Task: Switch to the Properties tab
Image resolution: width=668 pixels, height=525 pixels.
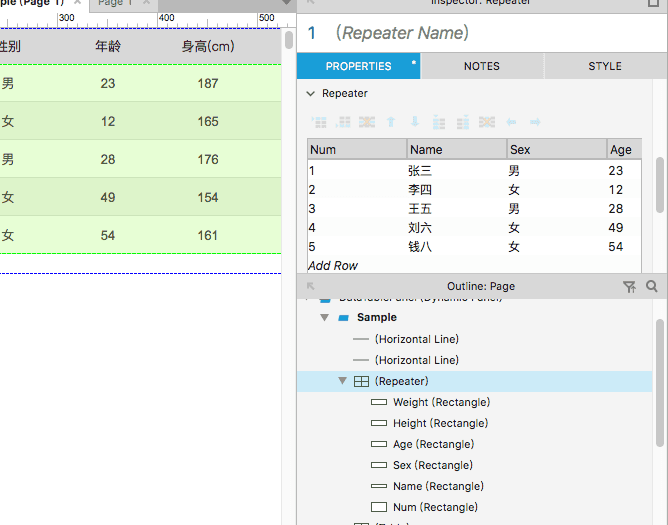Action: 358,66
